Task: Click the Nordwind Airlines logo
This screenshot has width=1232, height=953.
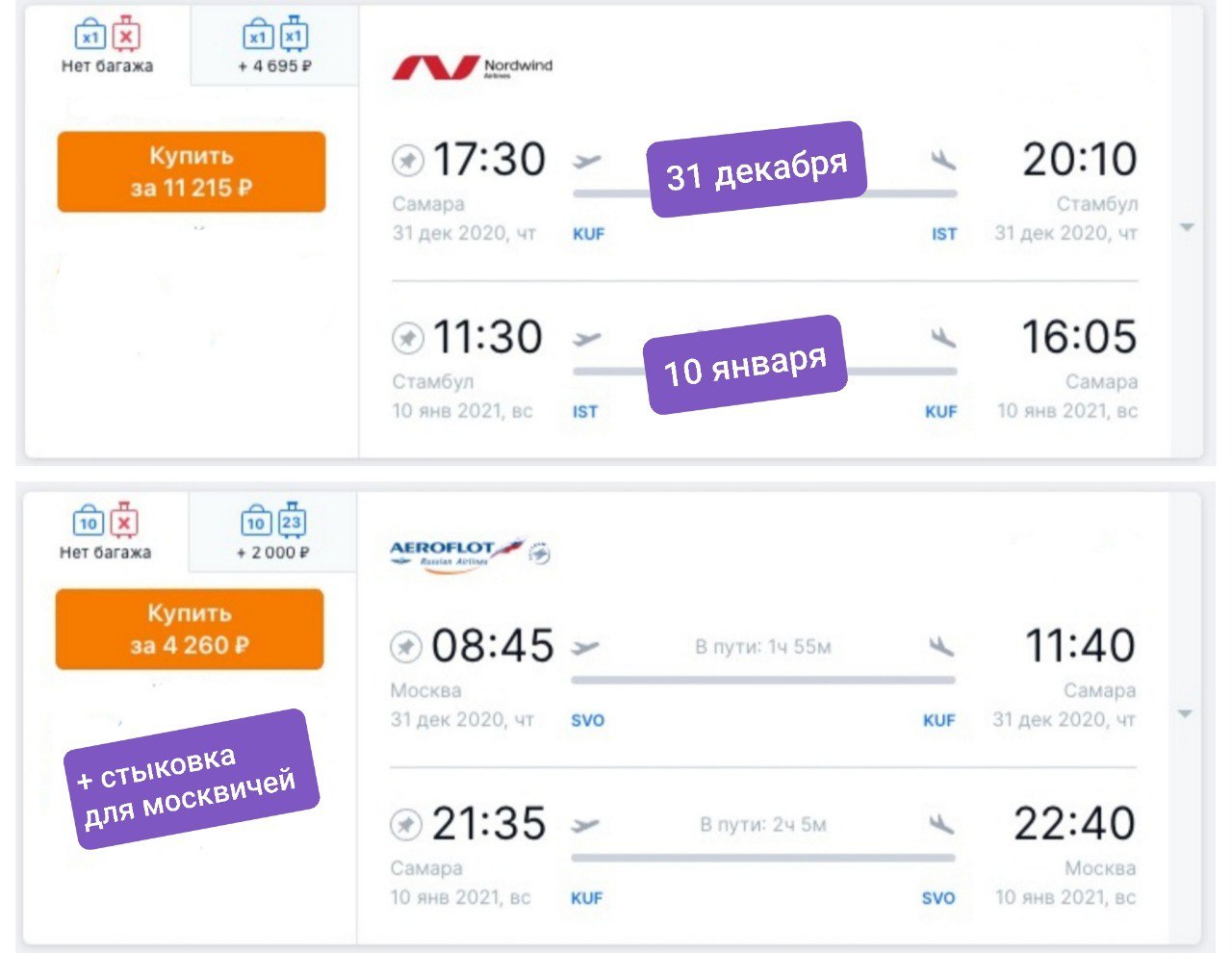Action: (x=472, y=66)
